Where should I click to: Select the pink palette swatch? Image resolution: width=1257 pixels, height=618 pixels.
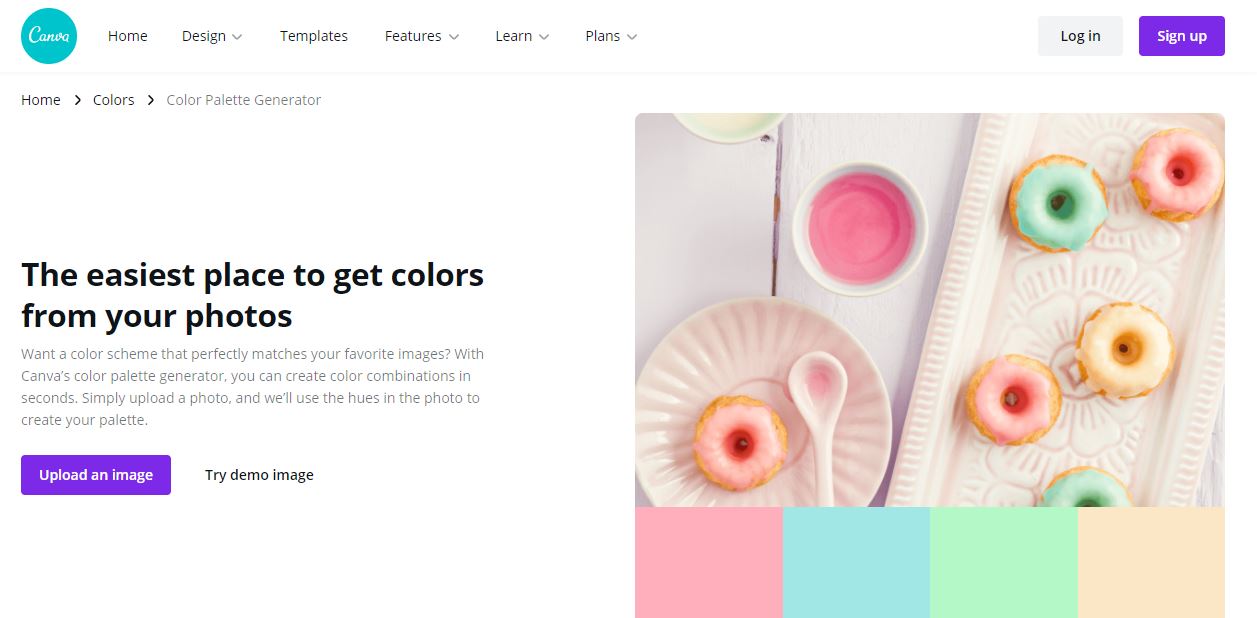pos(709,562)
